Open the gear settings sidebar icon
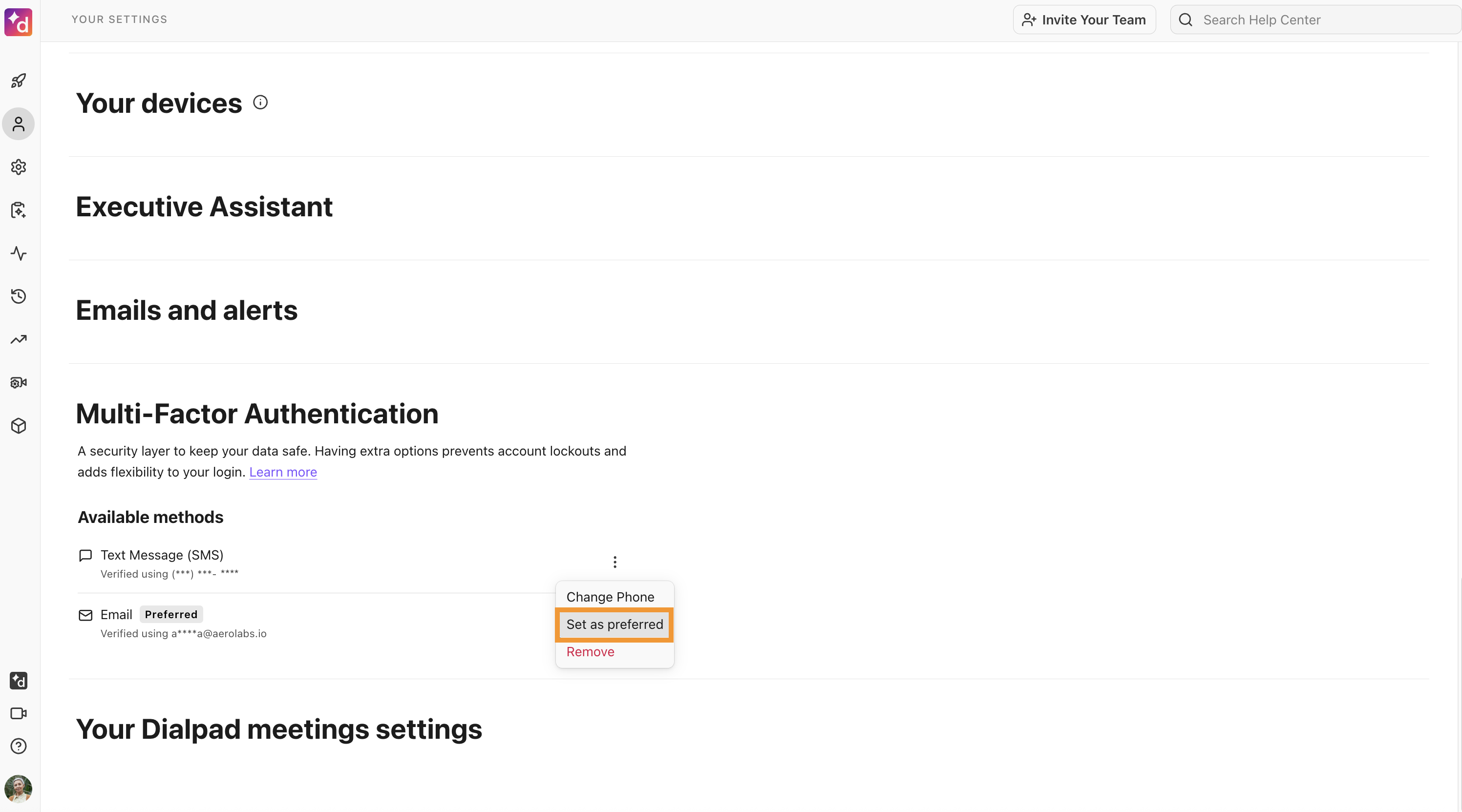Viewport: 1462px width, 812px height. (18, 167)
